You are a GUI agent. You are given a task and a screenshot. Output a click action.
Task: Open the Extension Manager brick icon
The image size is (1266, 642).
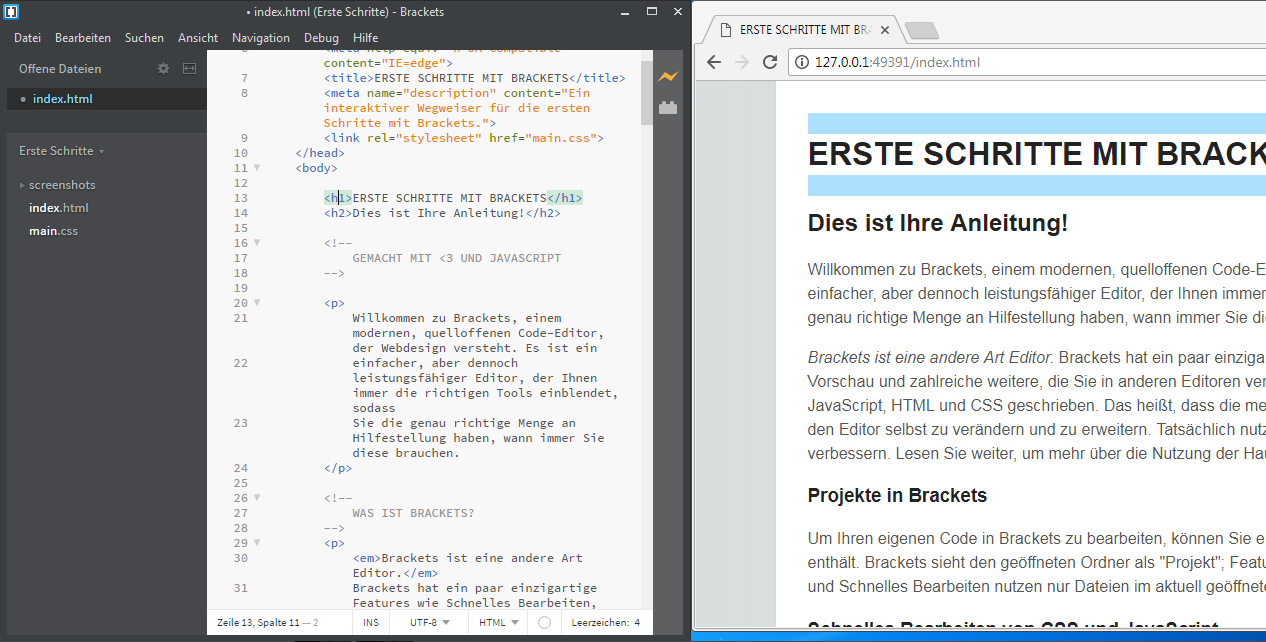pos(667,108)
